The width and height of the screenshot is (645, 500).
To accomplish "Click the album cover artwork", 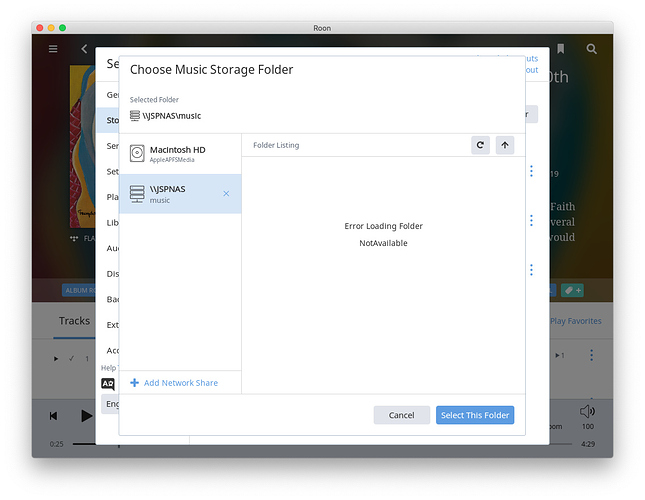I will pyautogui.click(x=82, y=146).
